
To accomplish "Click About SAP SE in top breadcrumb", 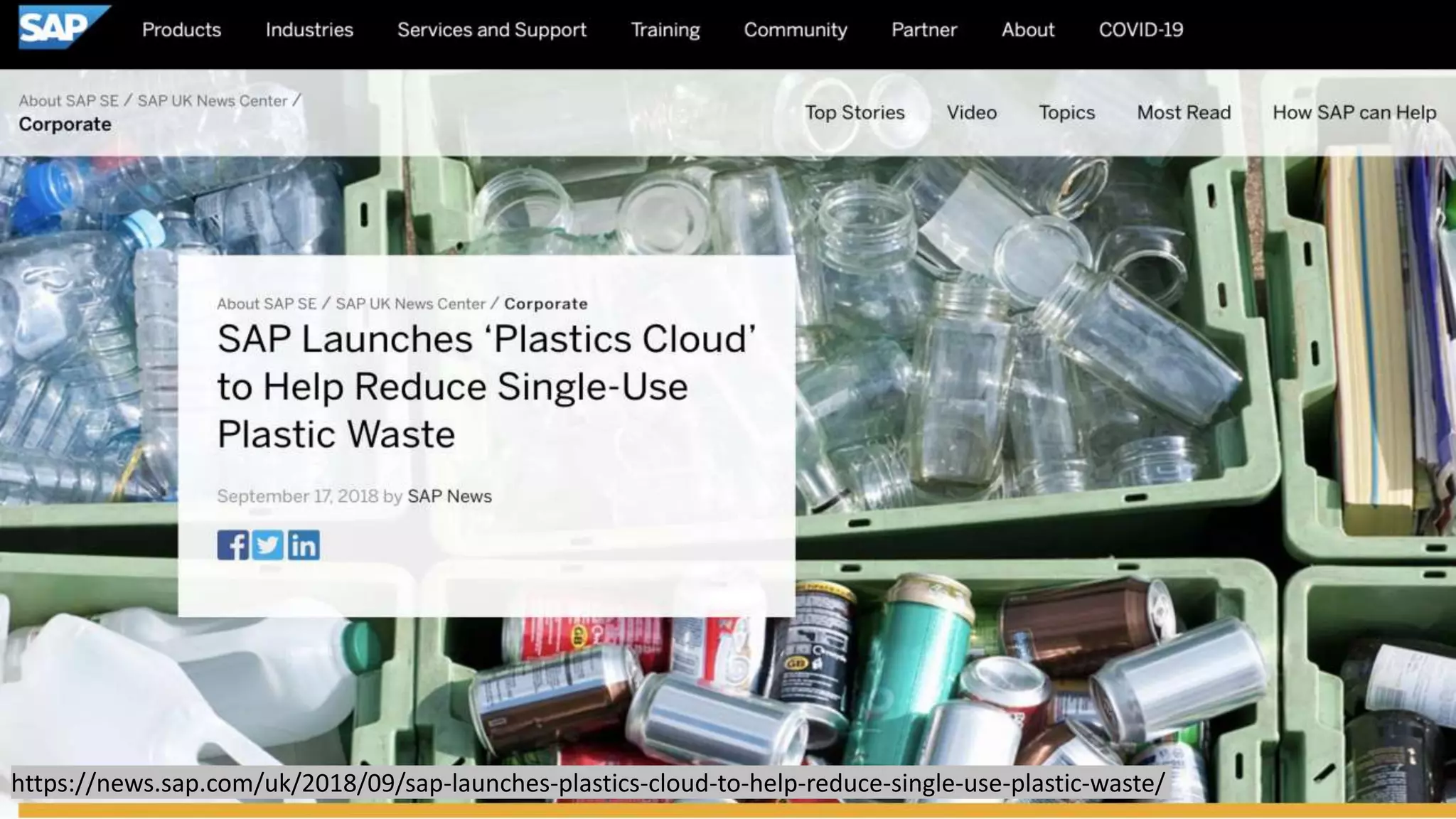I will tap(69, 101).
